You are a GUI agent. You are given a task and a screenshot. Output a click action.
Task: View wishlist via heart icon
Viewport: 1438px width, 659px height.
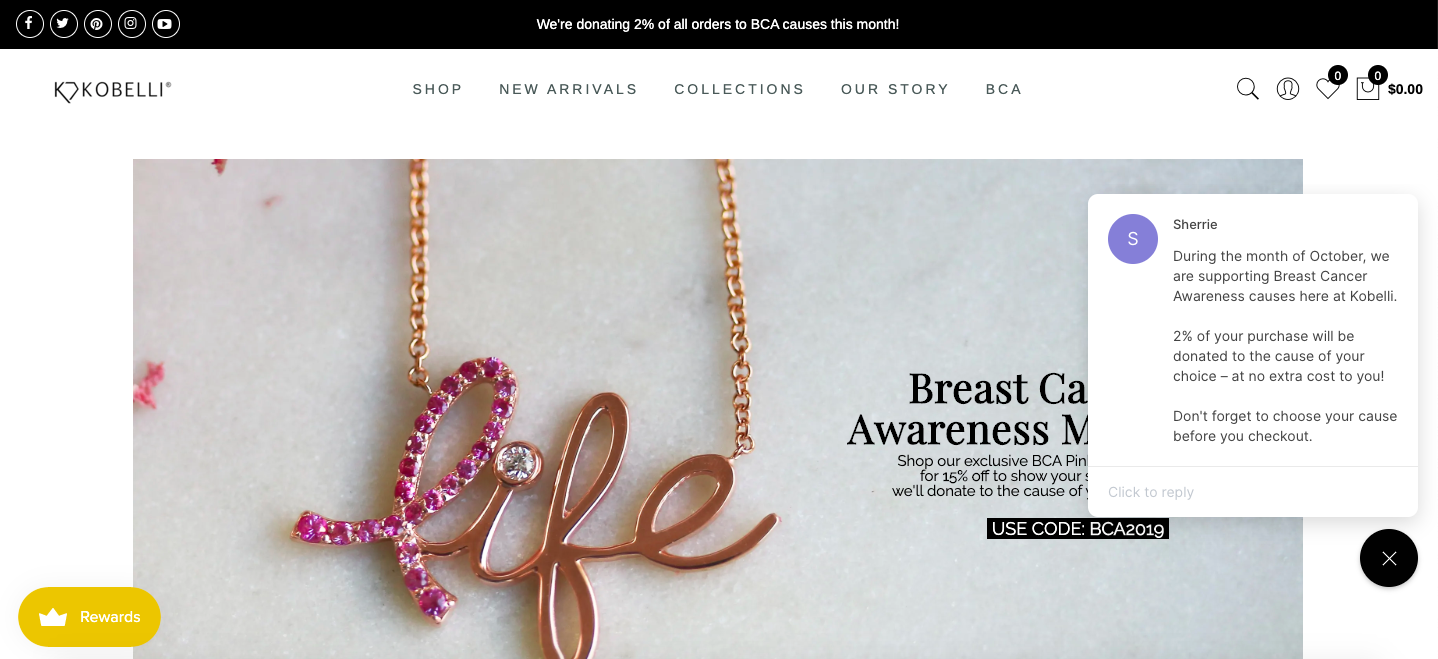click(1328, 89)
